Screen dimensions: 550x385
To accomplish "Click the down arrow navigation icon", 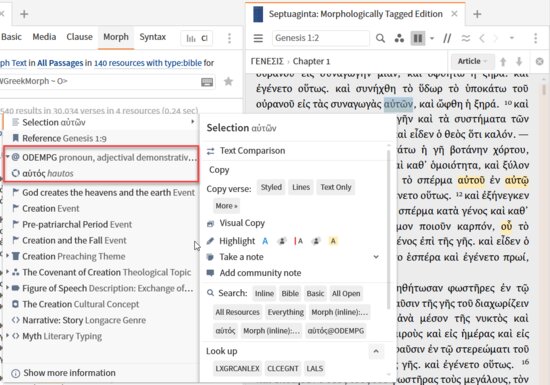I will (x=519, y=62).
